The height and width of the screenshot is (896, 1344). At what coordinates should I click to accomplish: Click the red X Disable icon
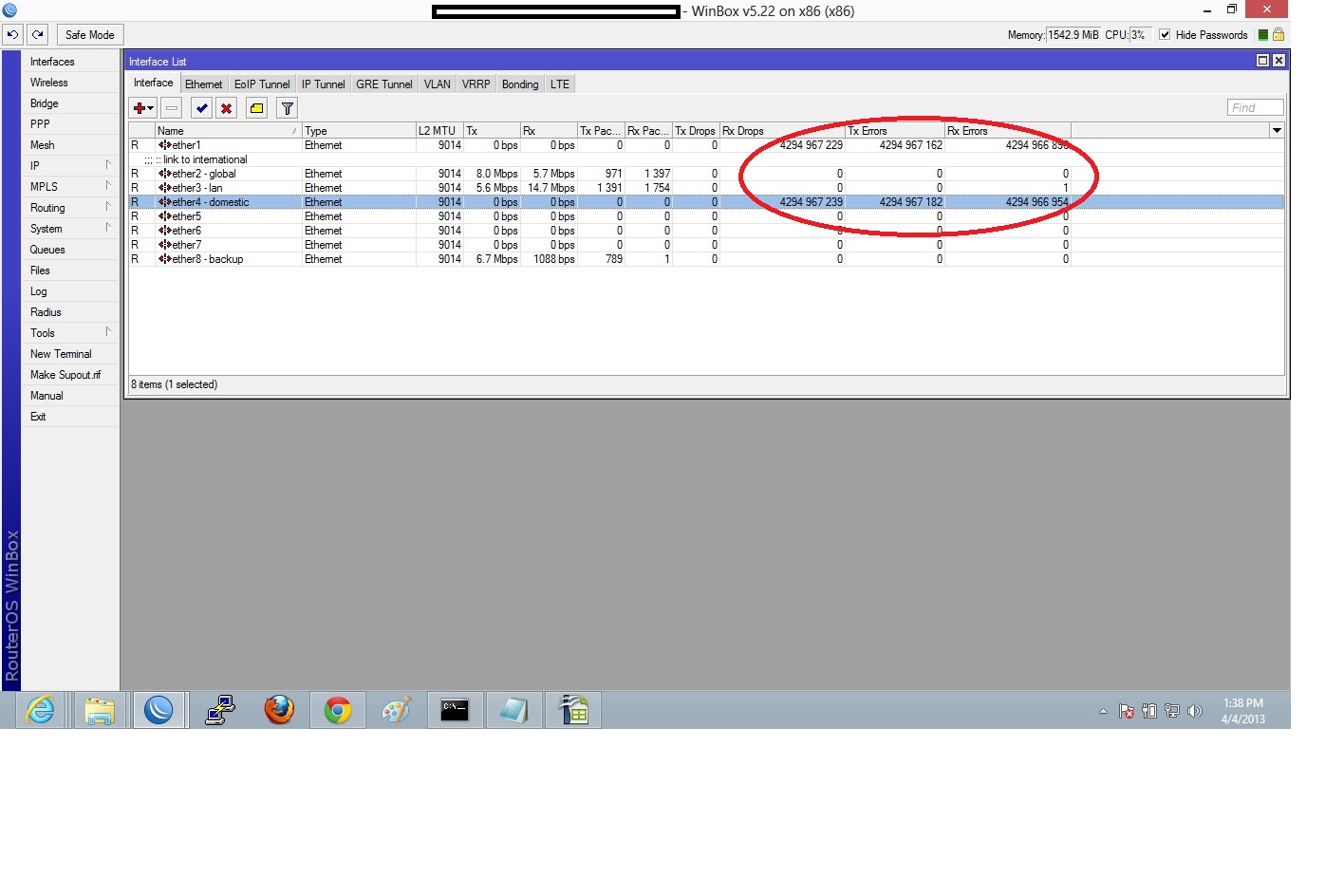point(226,108)
